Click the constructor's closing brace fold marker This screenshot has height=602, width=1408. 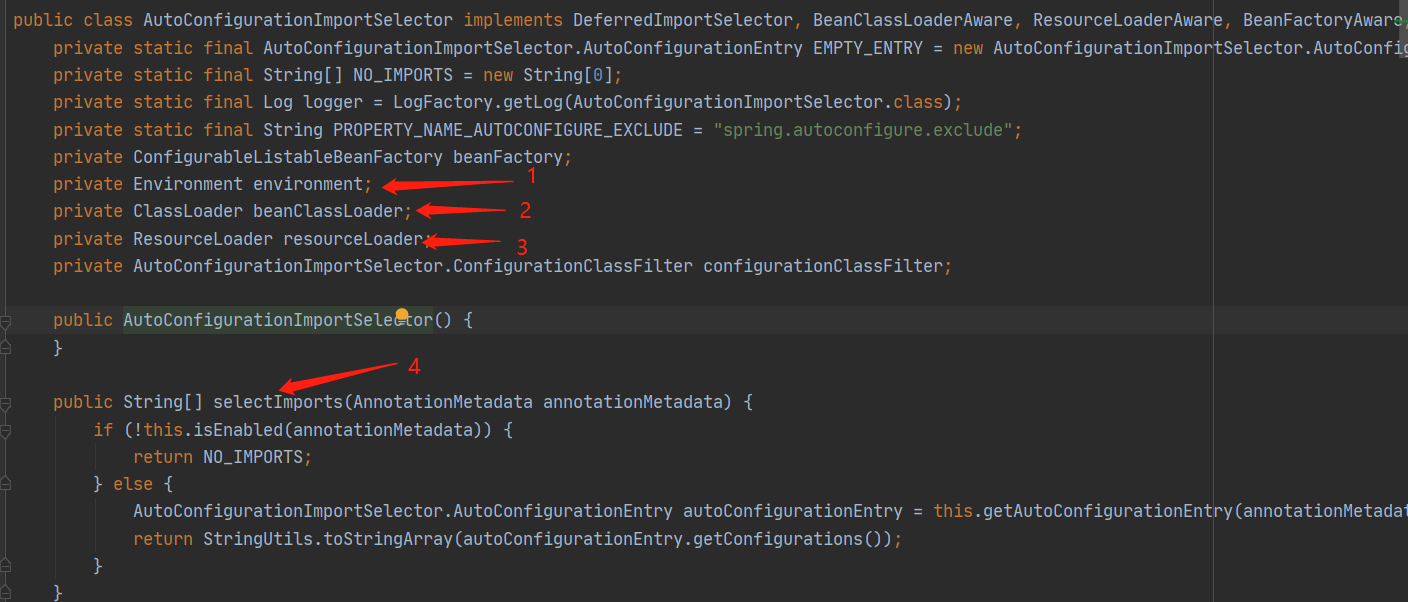coord(6,348)
